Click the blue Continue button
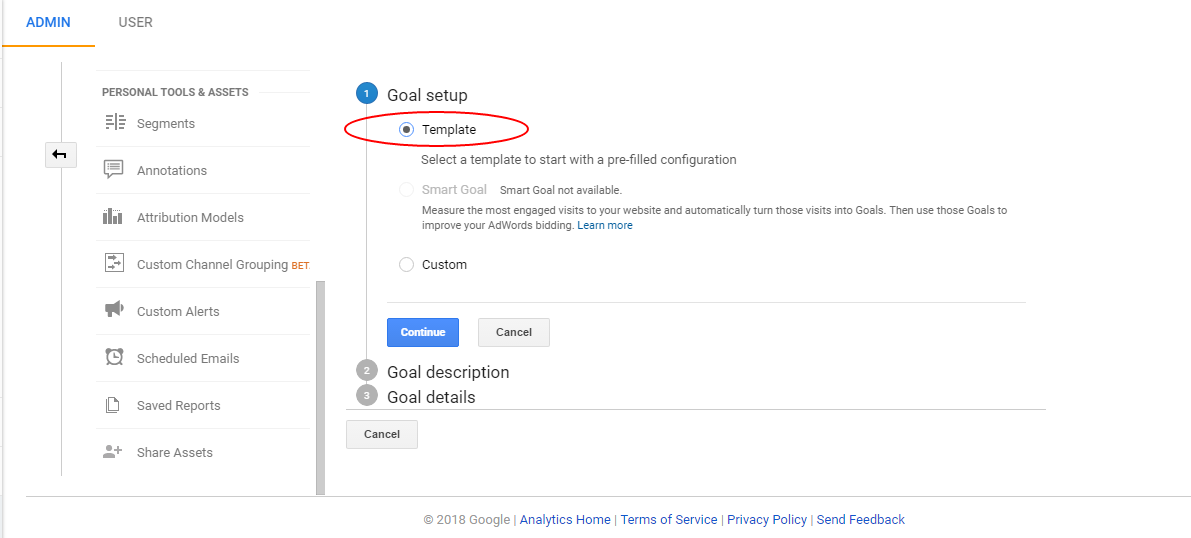The width and height of the screenshot is (1191, 538). (423, 332)
